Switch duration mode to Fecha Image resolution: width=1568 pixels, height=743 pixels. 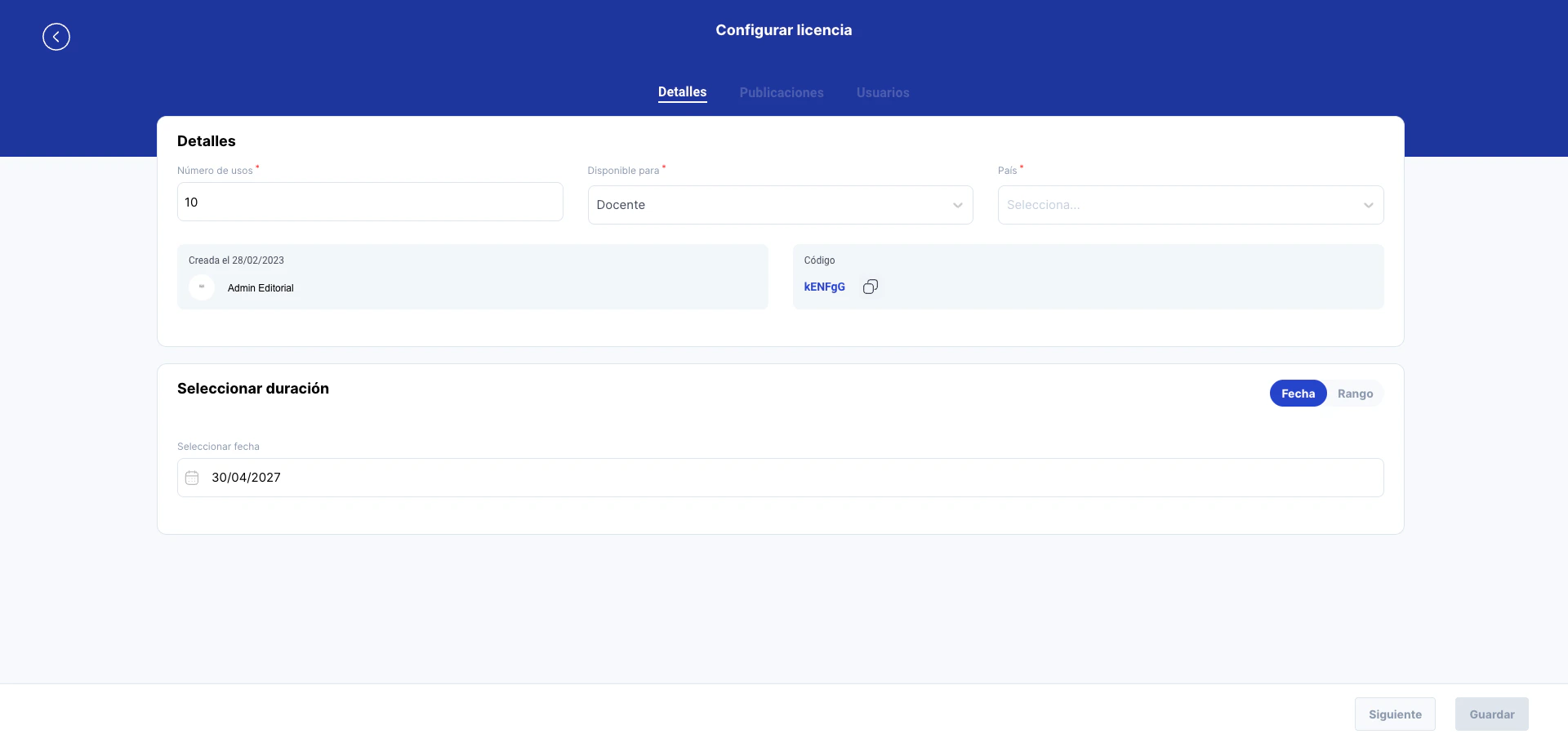click(x=1298, y=394)
